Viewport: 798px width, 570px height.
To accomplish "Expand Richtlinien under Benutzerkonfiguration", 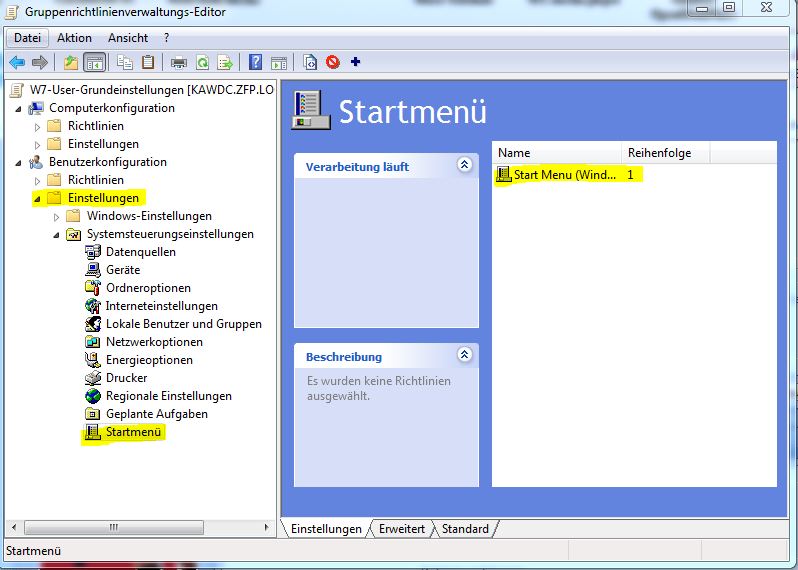I will tap(37, 181).
